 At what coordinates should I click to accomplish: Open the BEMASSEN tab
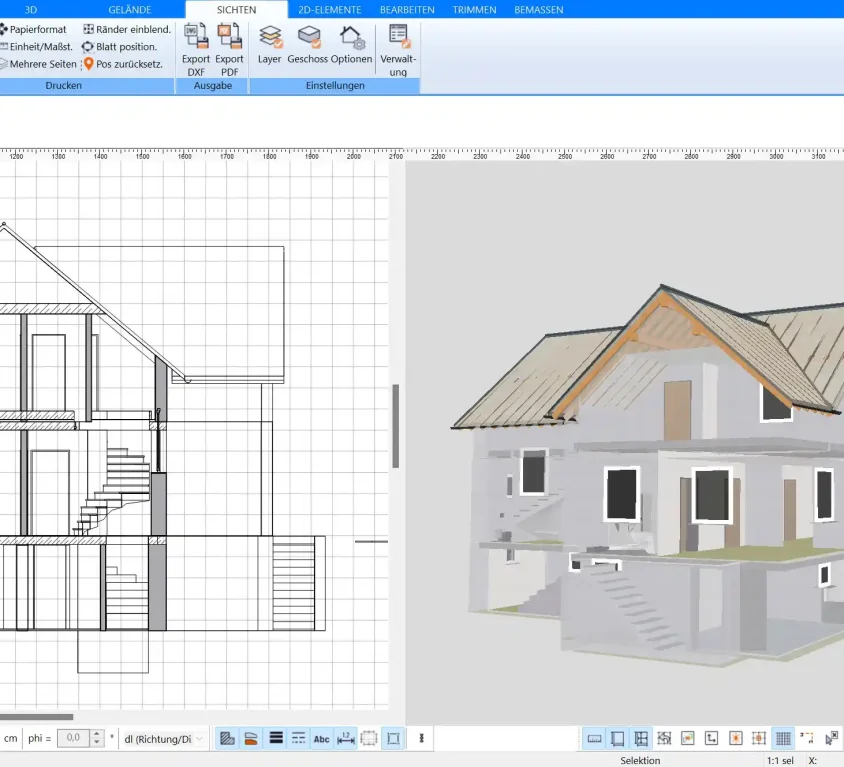coord(539,10)
